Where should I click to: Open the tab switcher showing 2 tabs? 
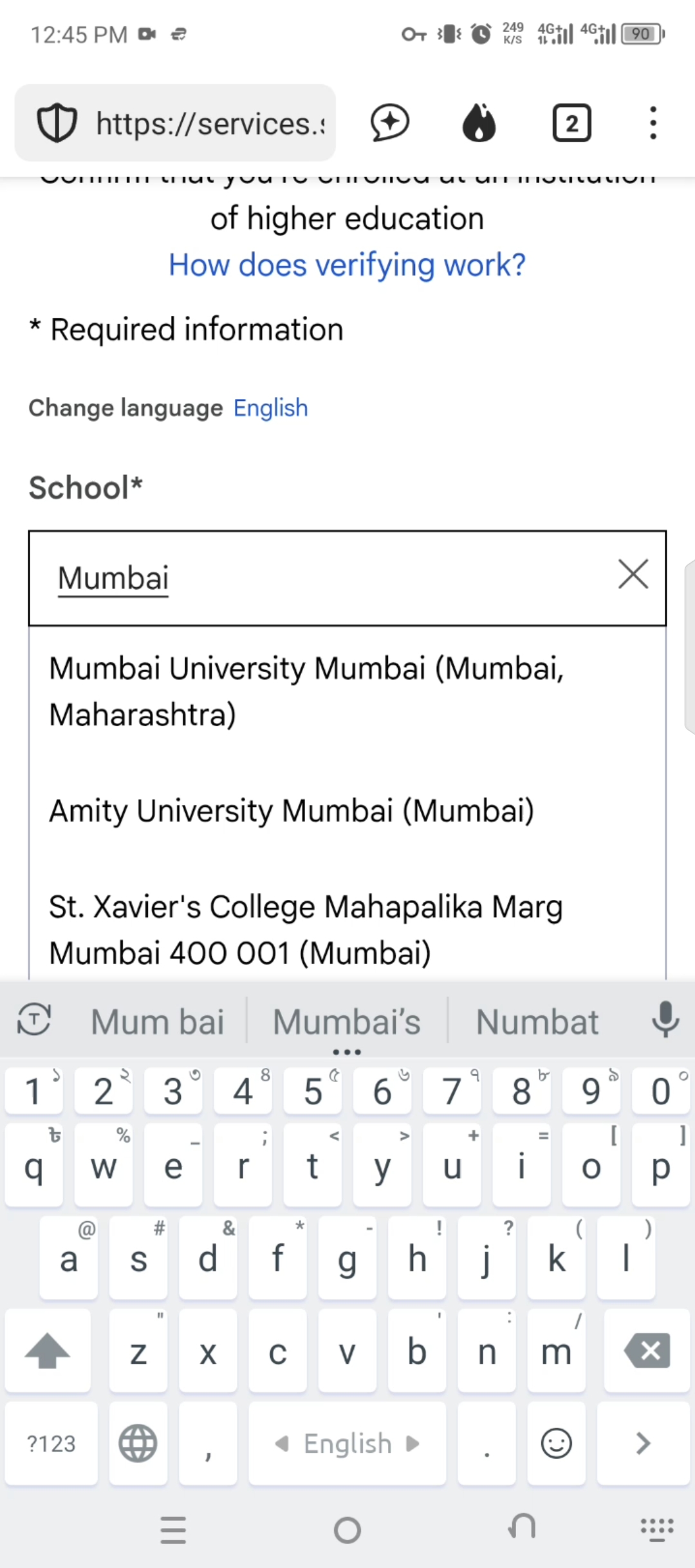tap(571, 123)
